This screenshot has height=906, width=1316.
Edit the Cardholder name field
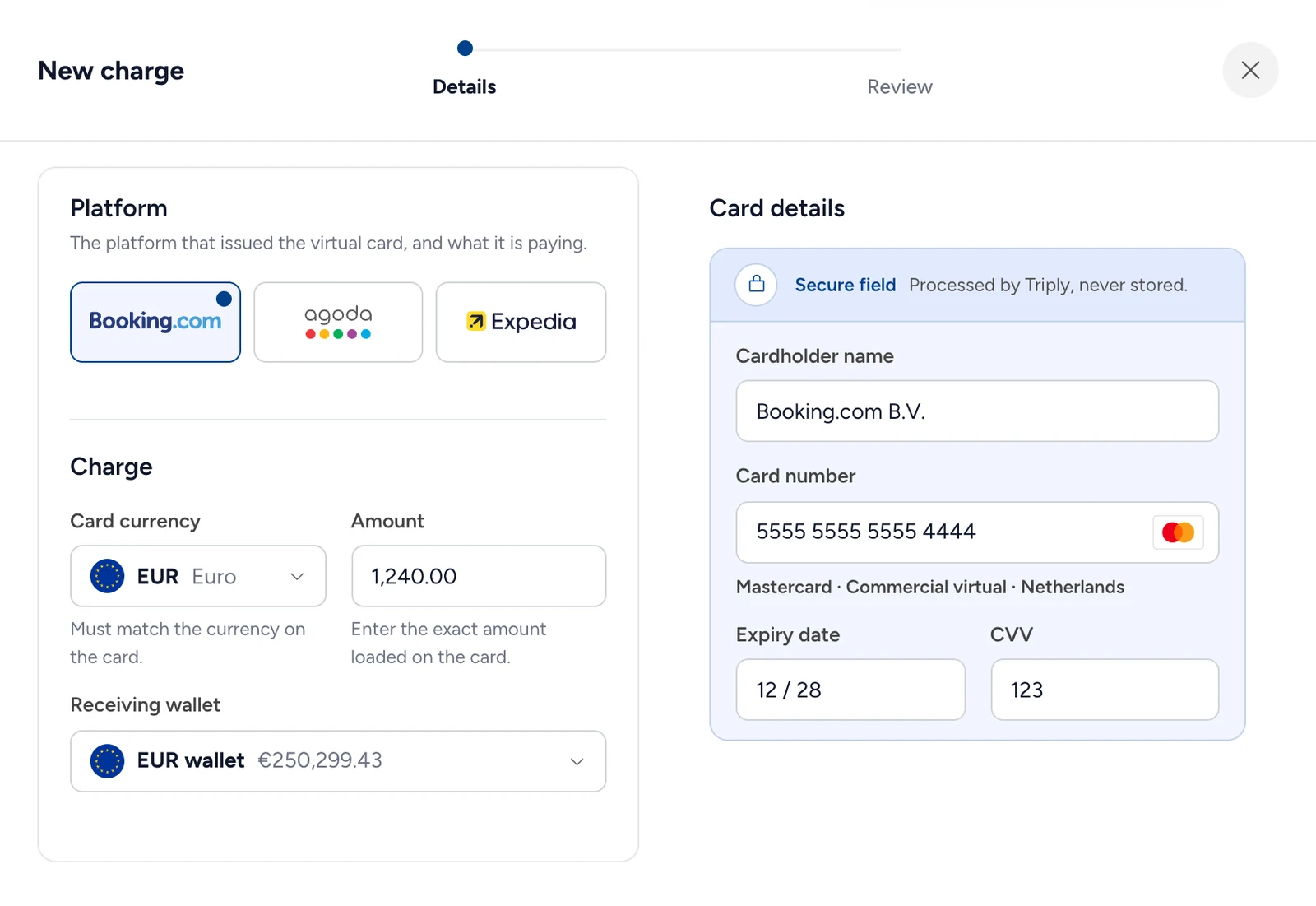pyautogui.click(x=977, y=411)
